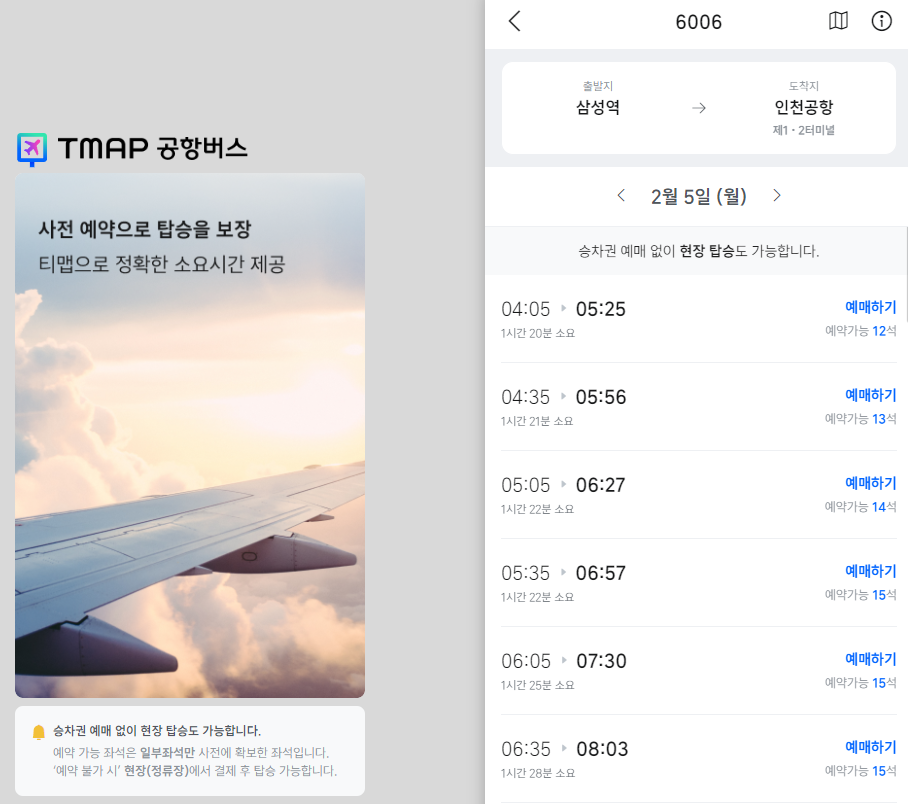
Task: Go back with the left arrow icon
Action: point(515,21)
